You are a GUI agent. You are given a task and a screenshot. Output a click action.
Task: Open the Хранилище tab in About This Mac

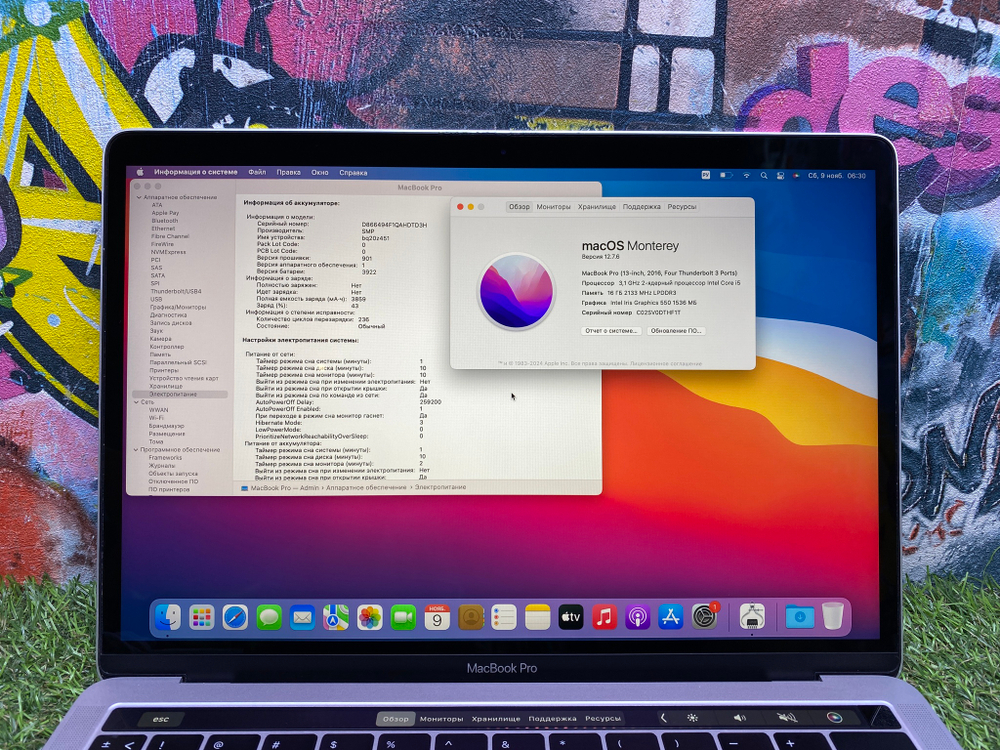click(597, 207)
